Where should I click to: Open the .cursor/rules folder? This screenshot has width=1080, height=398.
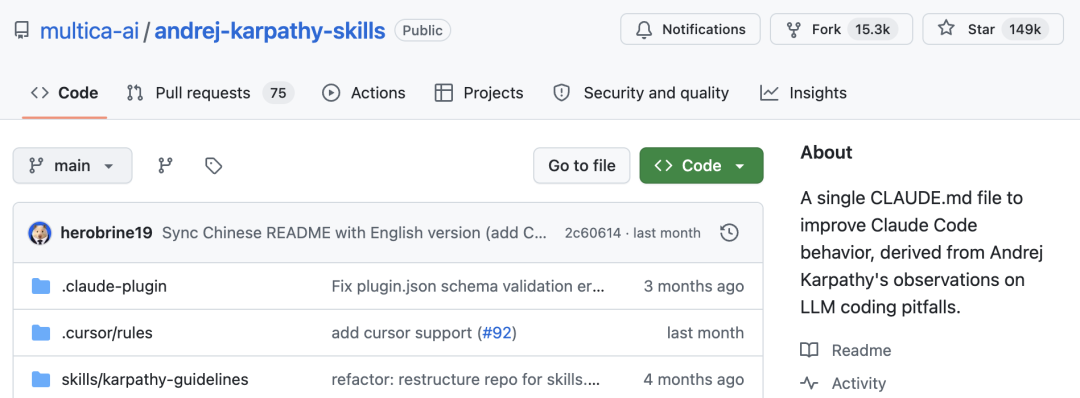[107, 333]
